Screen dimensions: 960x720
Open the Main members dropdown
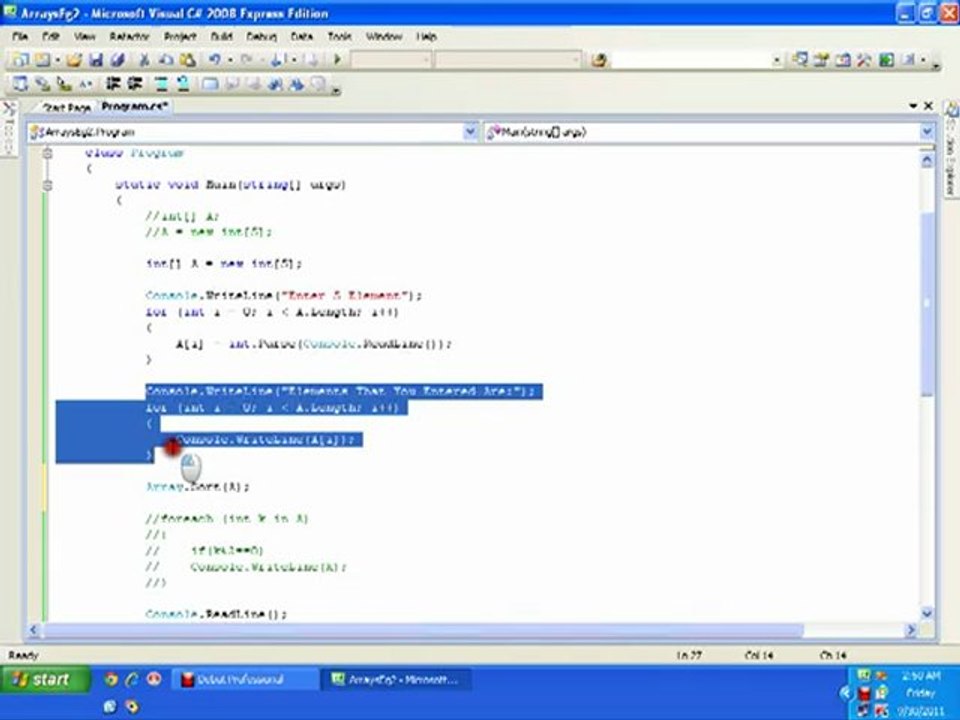pos(926,132)
